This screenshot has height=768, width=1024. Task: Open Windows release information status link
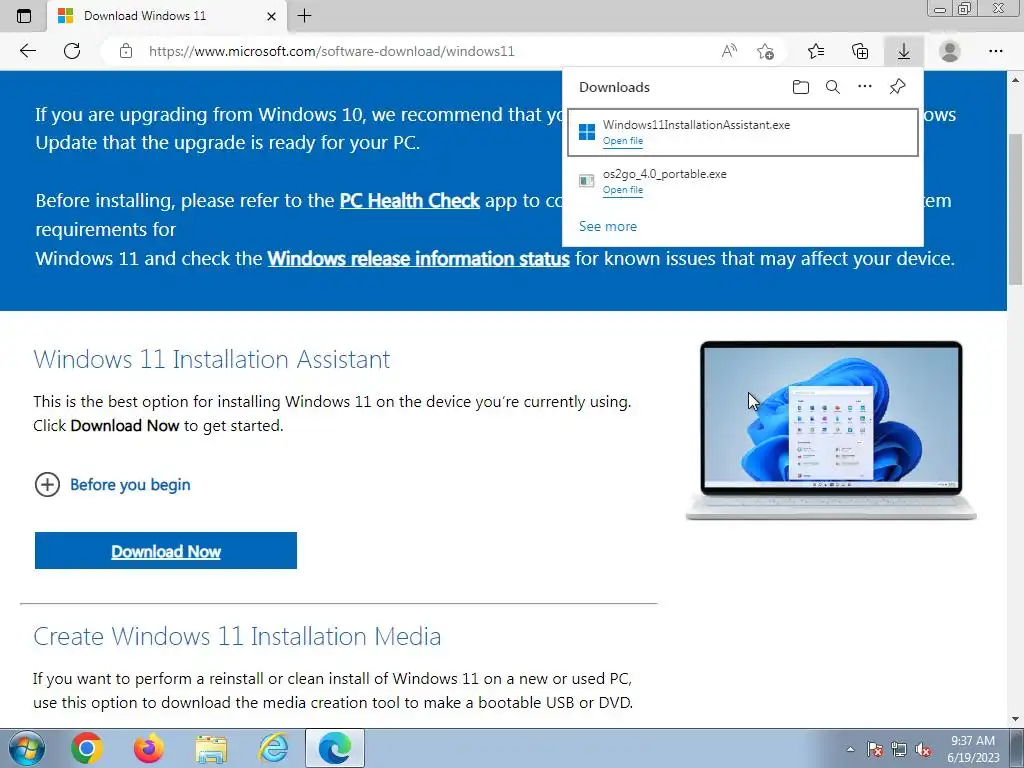[x=419, y=259]
